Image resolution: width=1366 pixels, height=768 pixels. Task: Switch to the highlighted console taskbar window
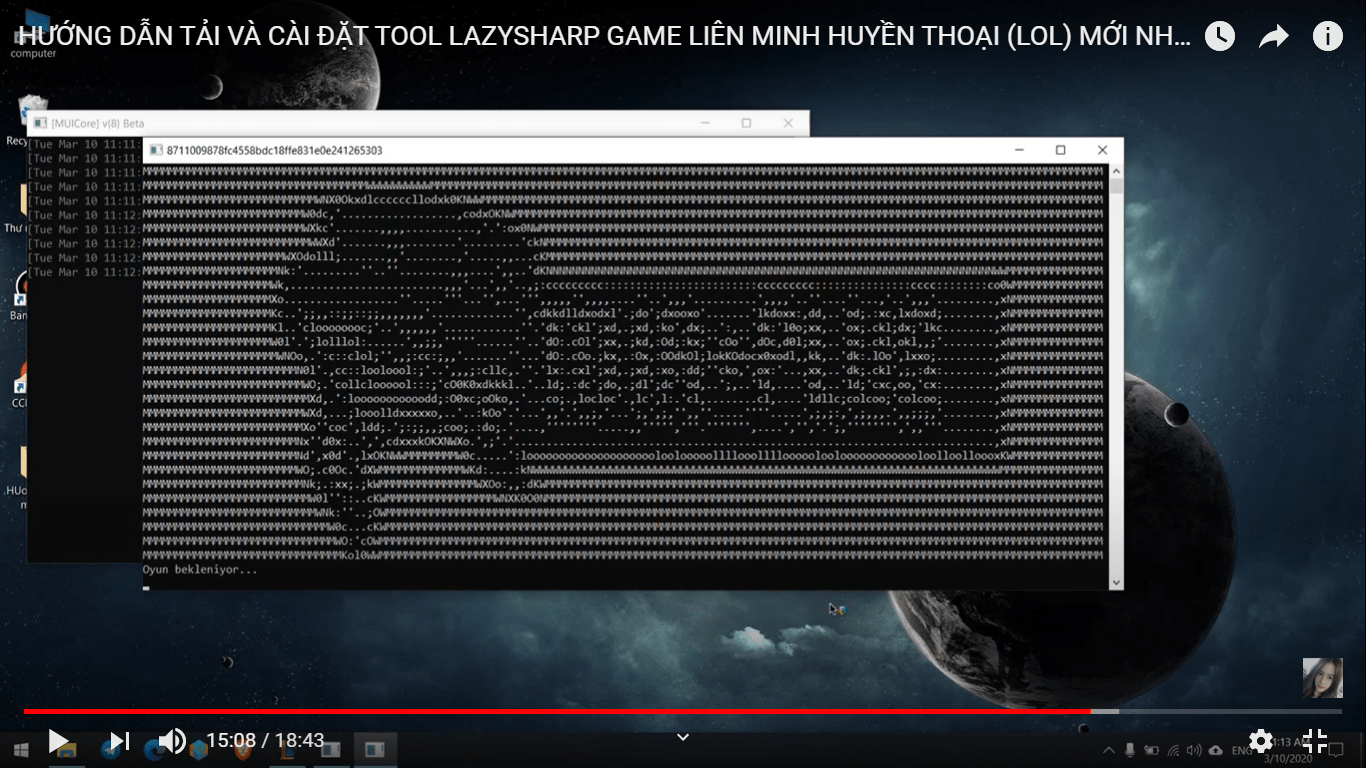[376, 748]
